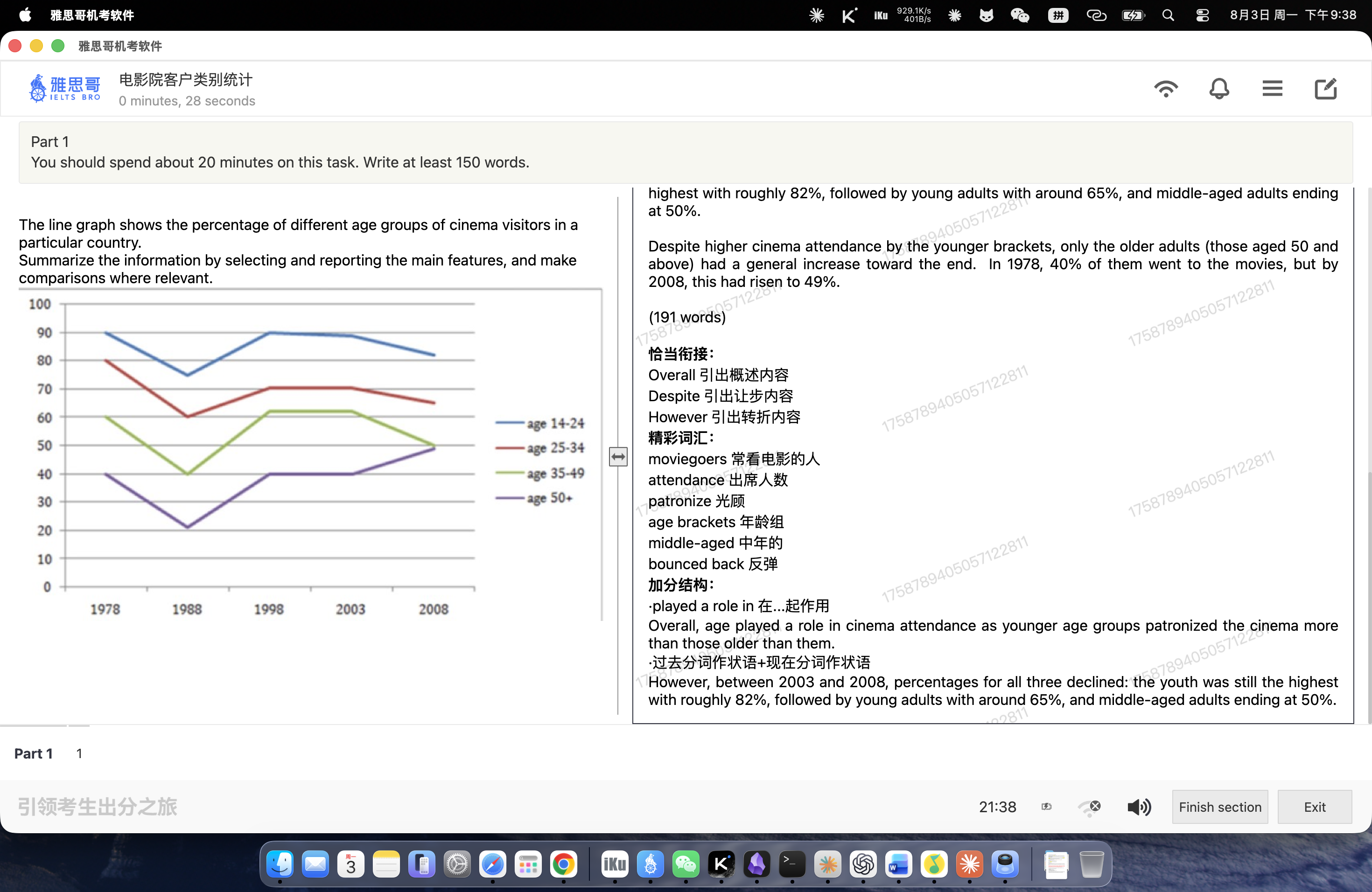
Task: Click the line graph image
Action: [311, 455]
